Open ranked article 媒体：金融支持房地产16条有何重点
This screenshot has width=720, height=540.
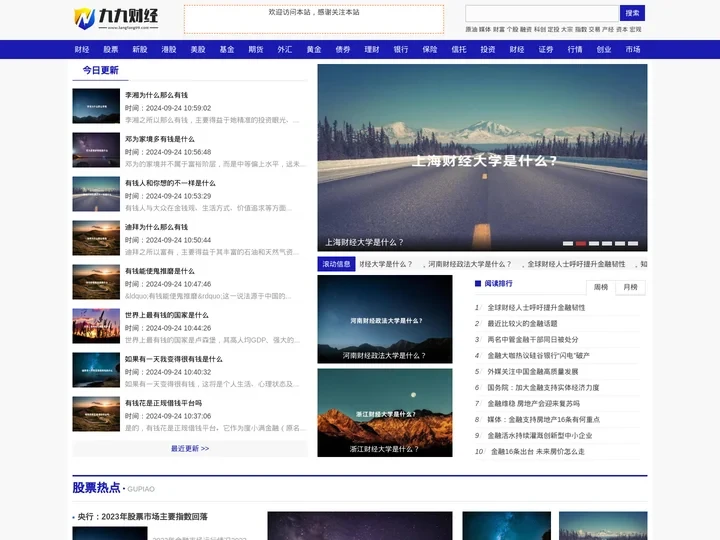click(544, 420)
